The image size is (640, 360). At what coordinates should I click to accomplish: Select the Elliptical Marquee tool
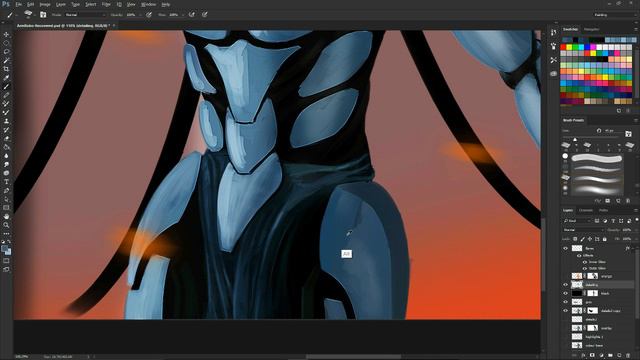tap(6, 43)
